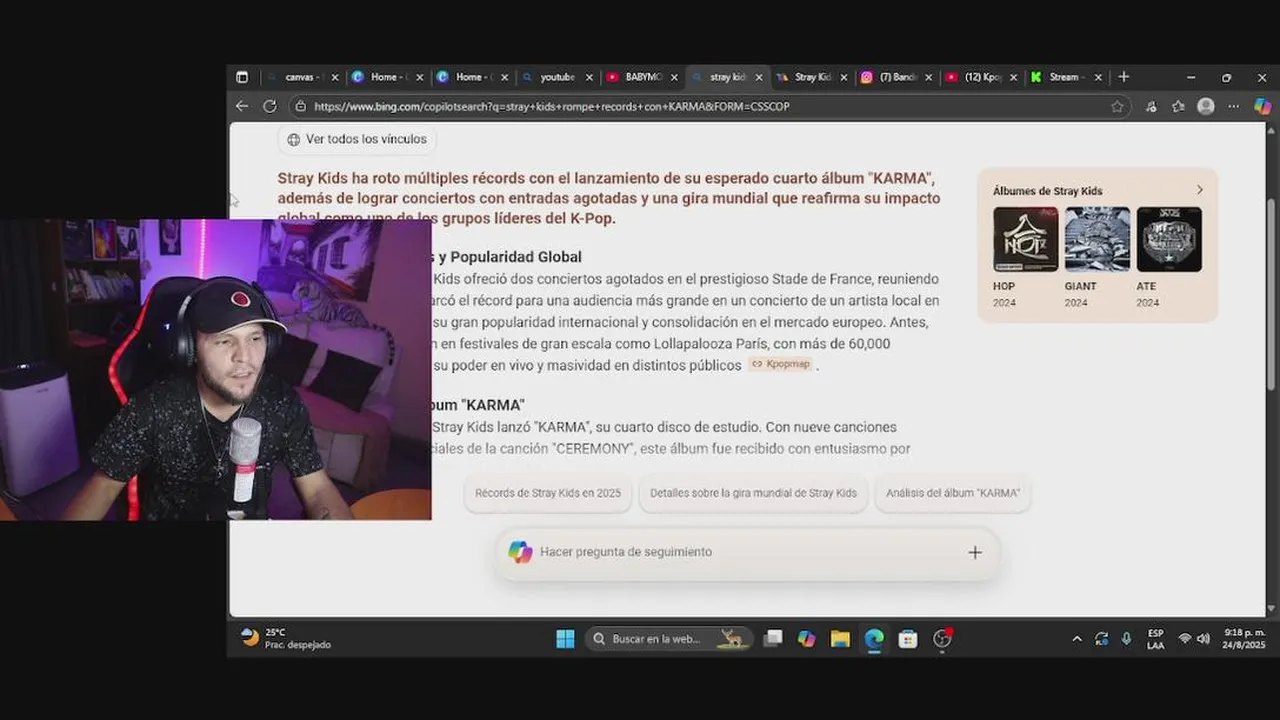This screenshot has width=1280, height=720.
Task: Switch to the Instagram (7) Bandi tab
Action: point(896,77)
